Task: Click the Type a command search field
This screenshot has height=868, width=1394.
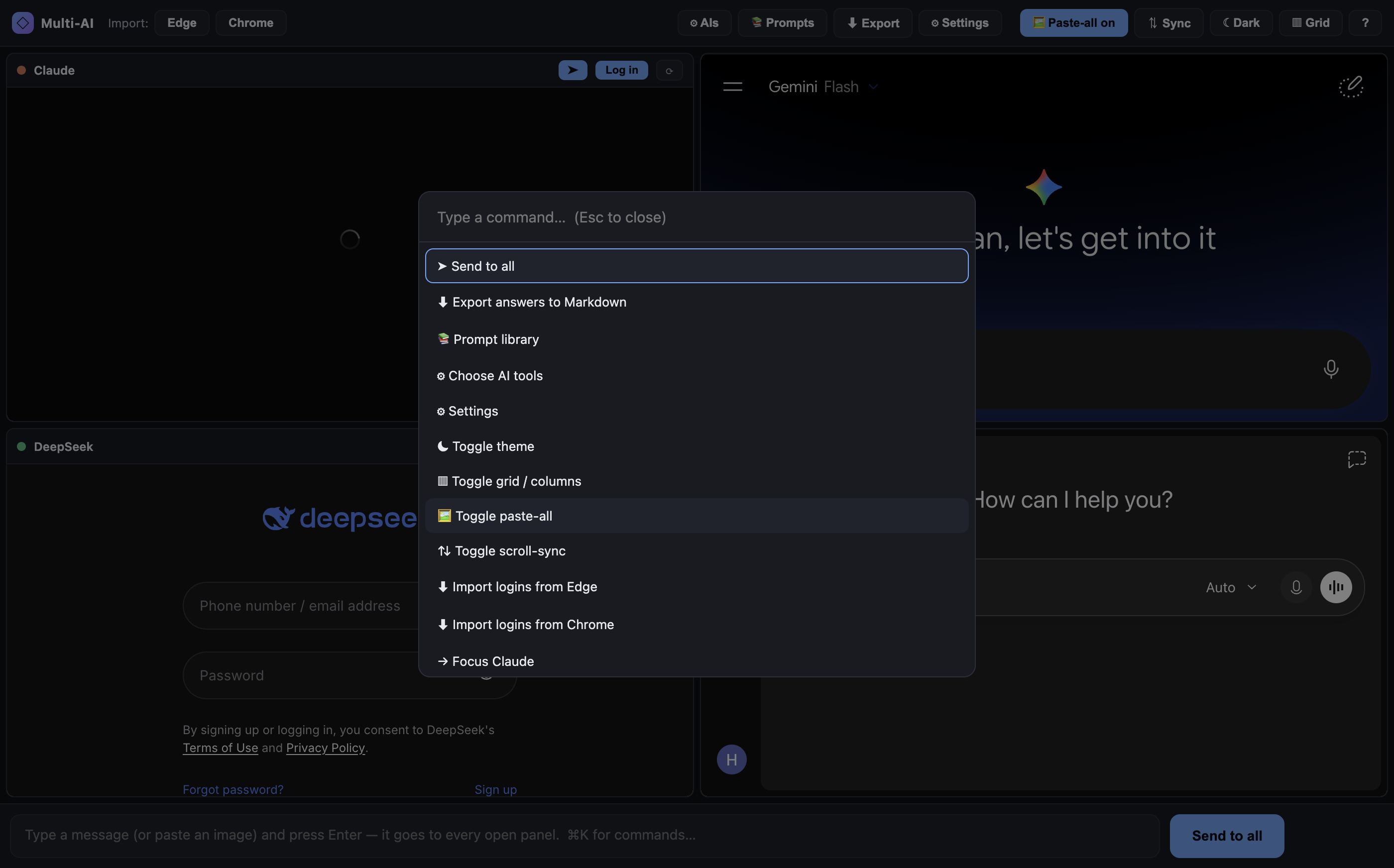Action: tap(697, 217)
